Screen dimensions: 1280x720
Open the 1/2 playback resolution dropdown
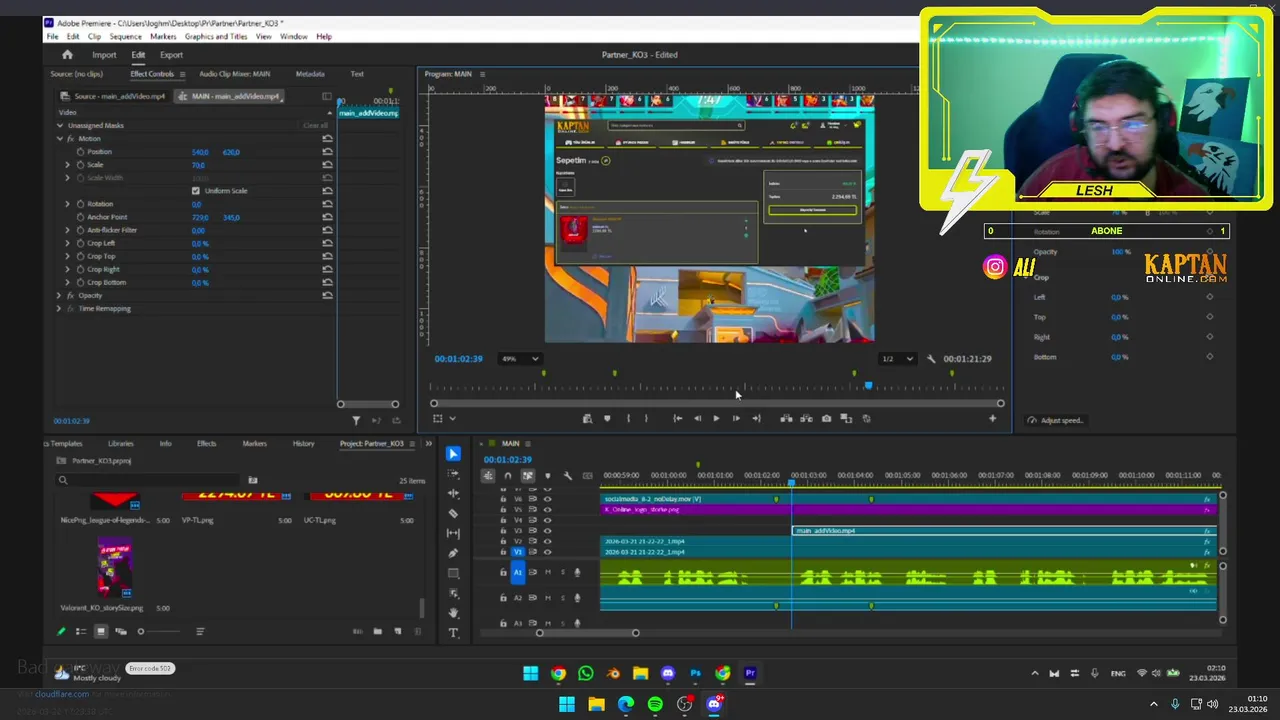tap(898, 359)
